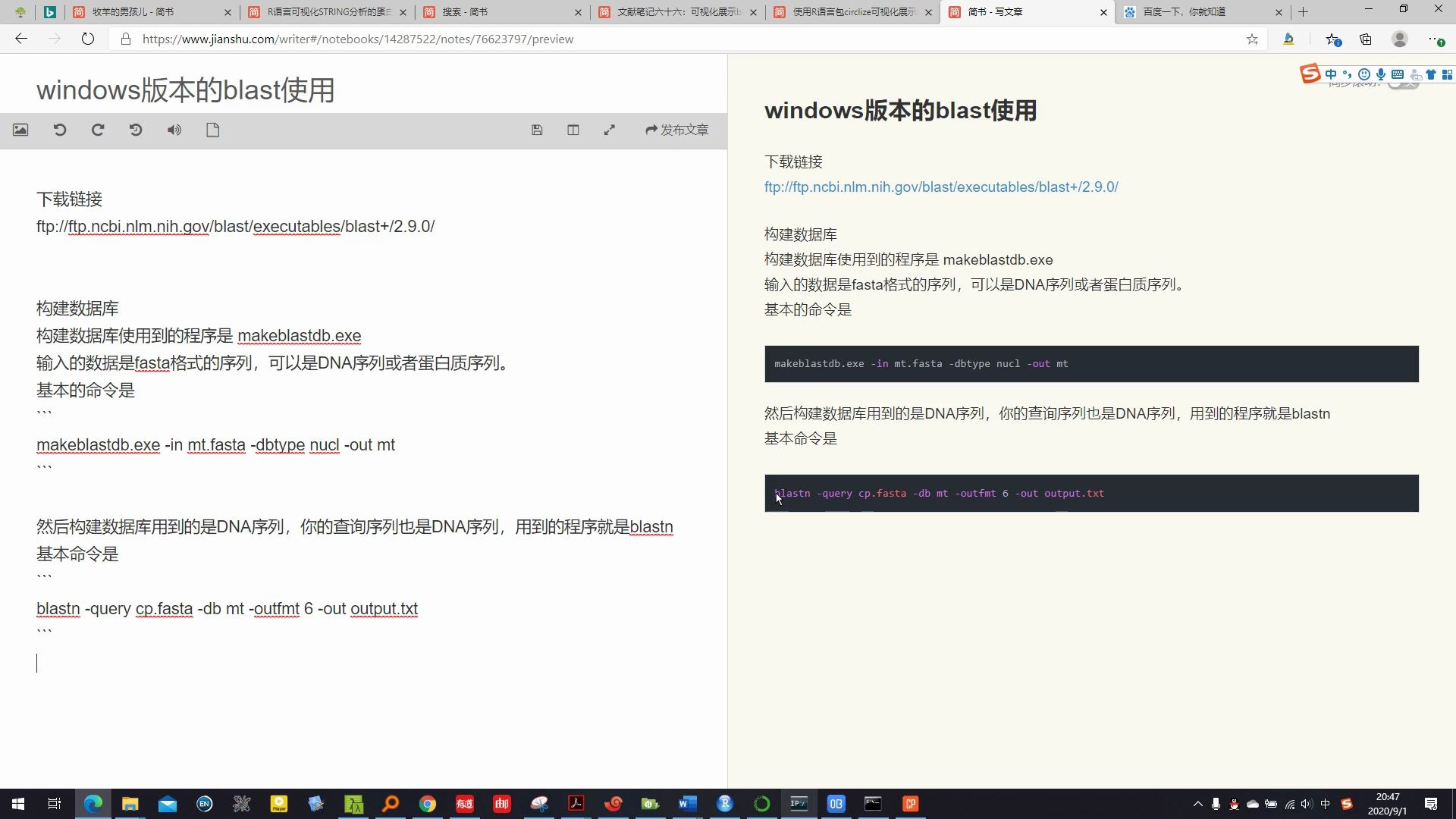Add this page to favorites star
This screenshot has height=819, width=1456.
pyautogui.click(x=1252, y=39)
